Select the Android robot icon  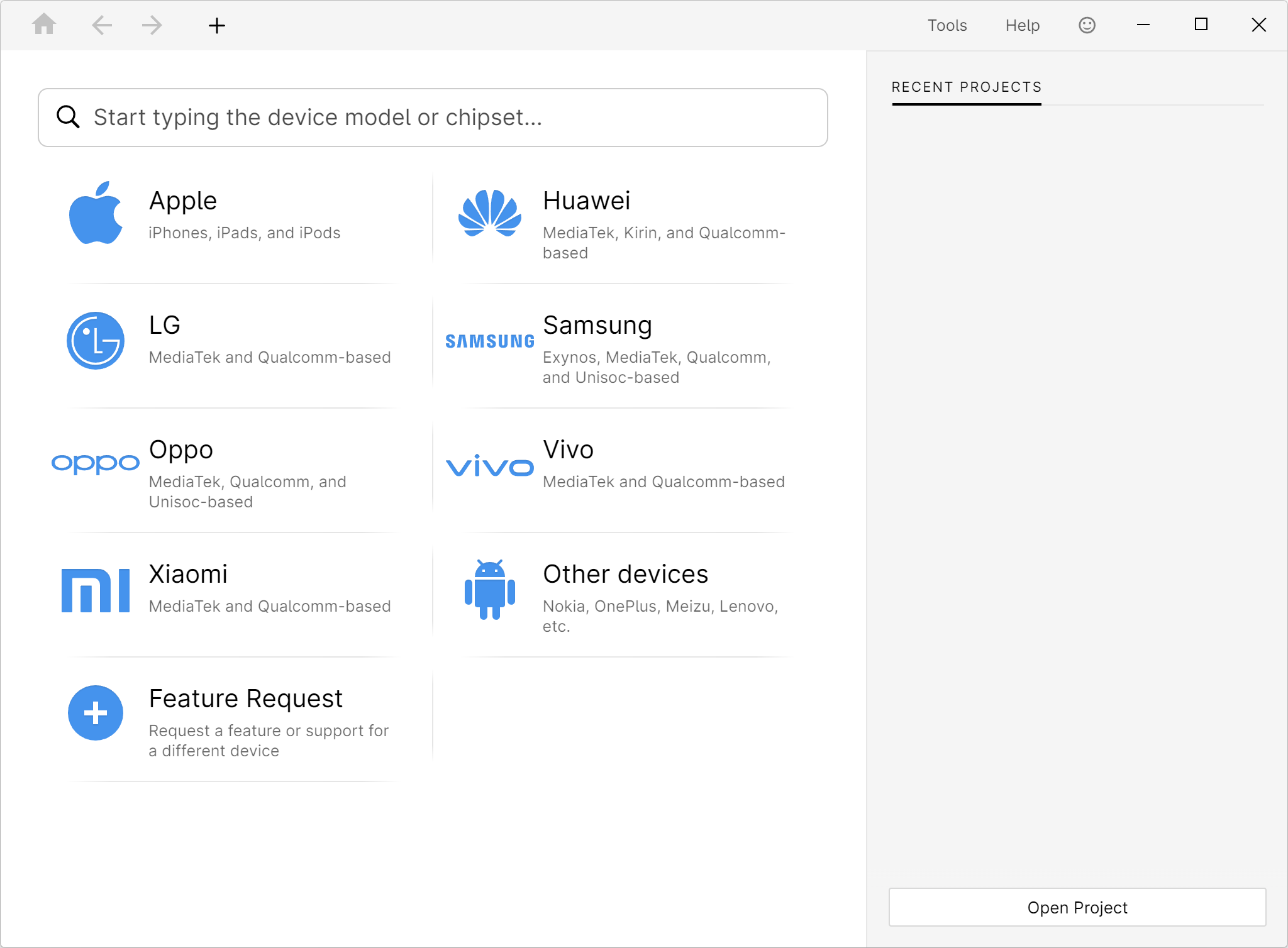[490, 590]
